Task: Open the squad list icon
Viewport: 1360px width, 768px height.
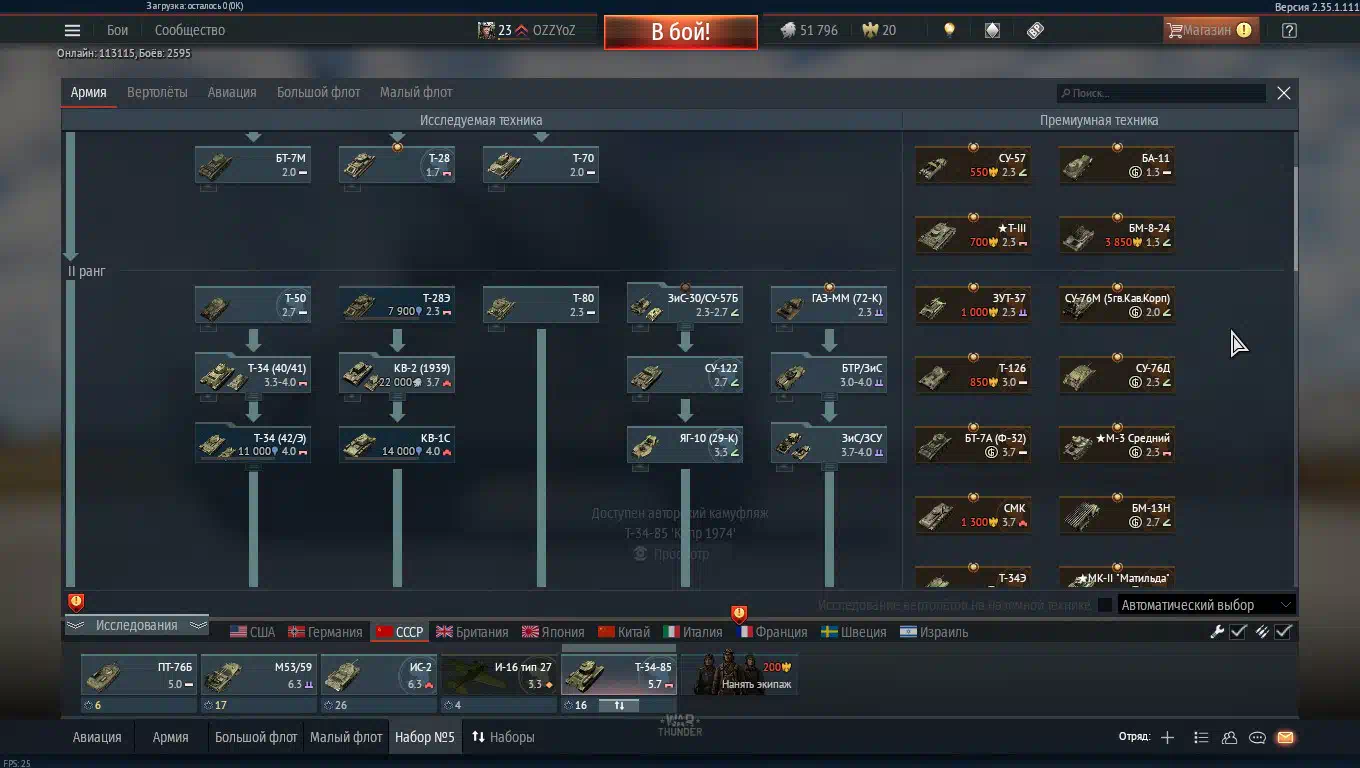Action: pyautogui.click(x=1201, y=737)
